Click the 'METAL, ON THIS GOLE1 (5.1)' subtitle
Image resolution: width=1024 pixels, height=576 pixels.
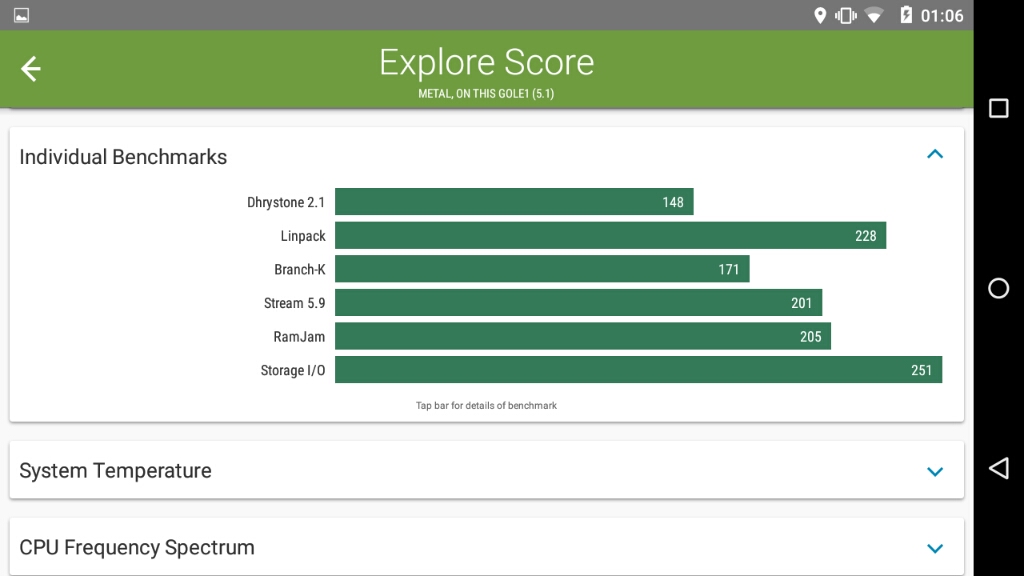pos(486,93)
